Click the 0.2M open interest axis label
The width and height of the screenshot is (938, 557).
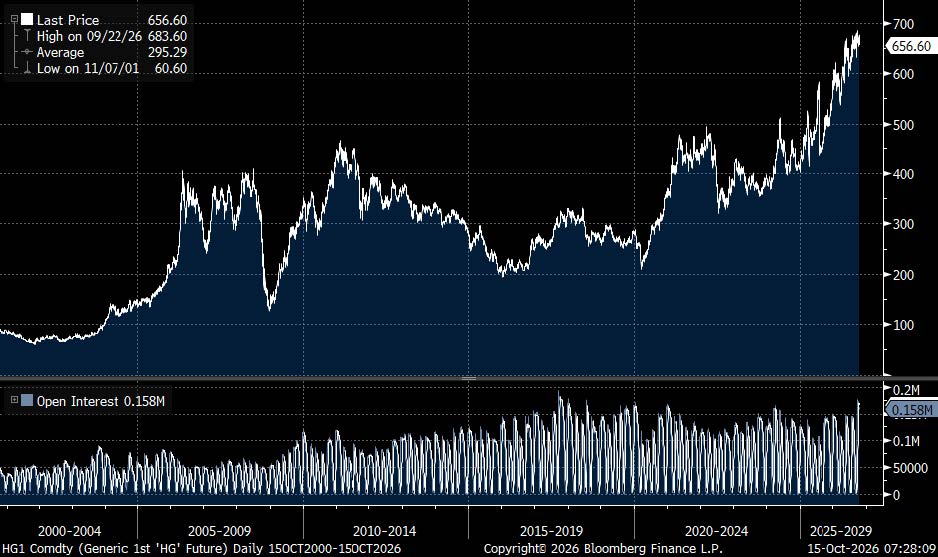pyautogui.click(x=906, y=390)
